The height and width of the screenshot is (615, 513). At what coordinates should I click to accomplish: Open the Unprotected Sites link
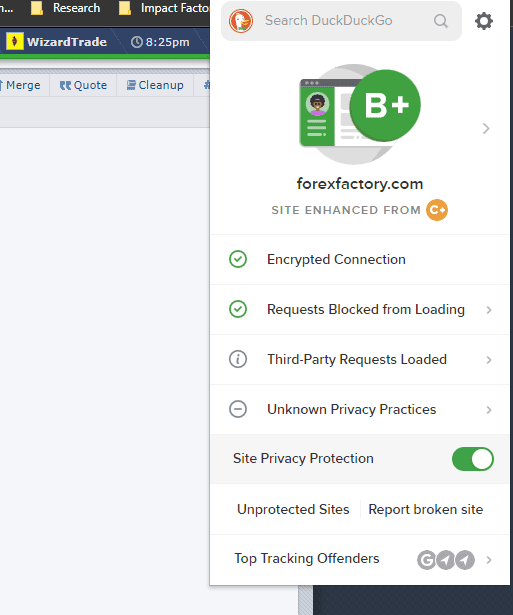point(293,509)
